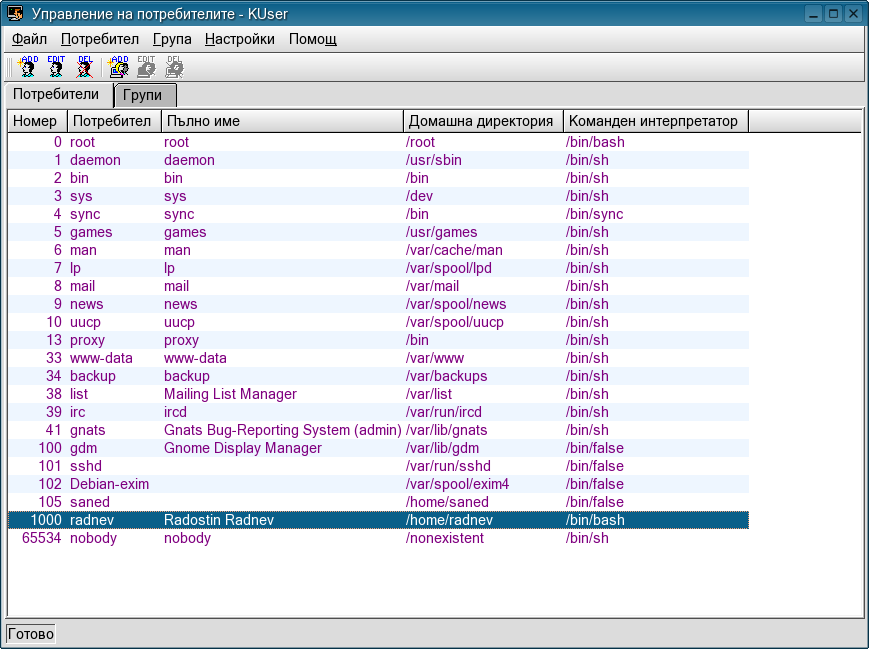869x649 pixels.
Task: Open the Помощ menu
Action: point(312,40)
